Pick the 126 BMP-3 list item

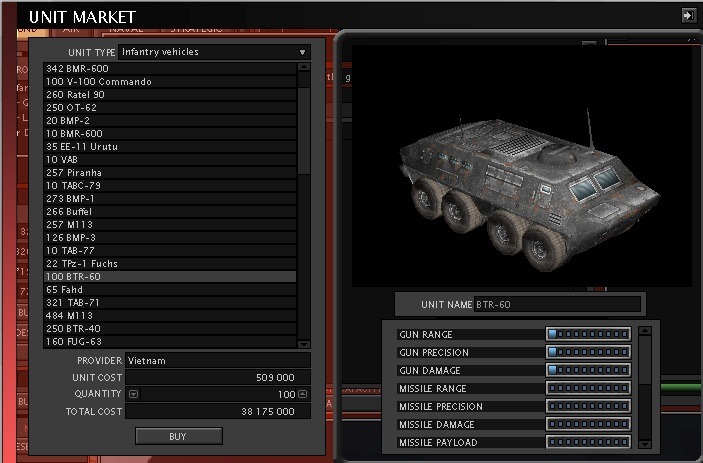tap(170, 238)
